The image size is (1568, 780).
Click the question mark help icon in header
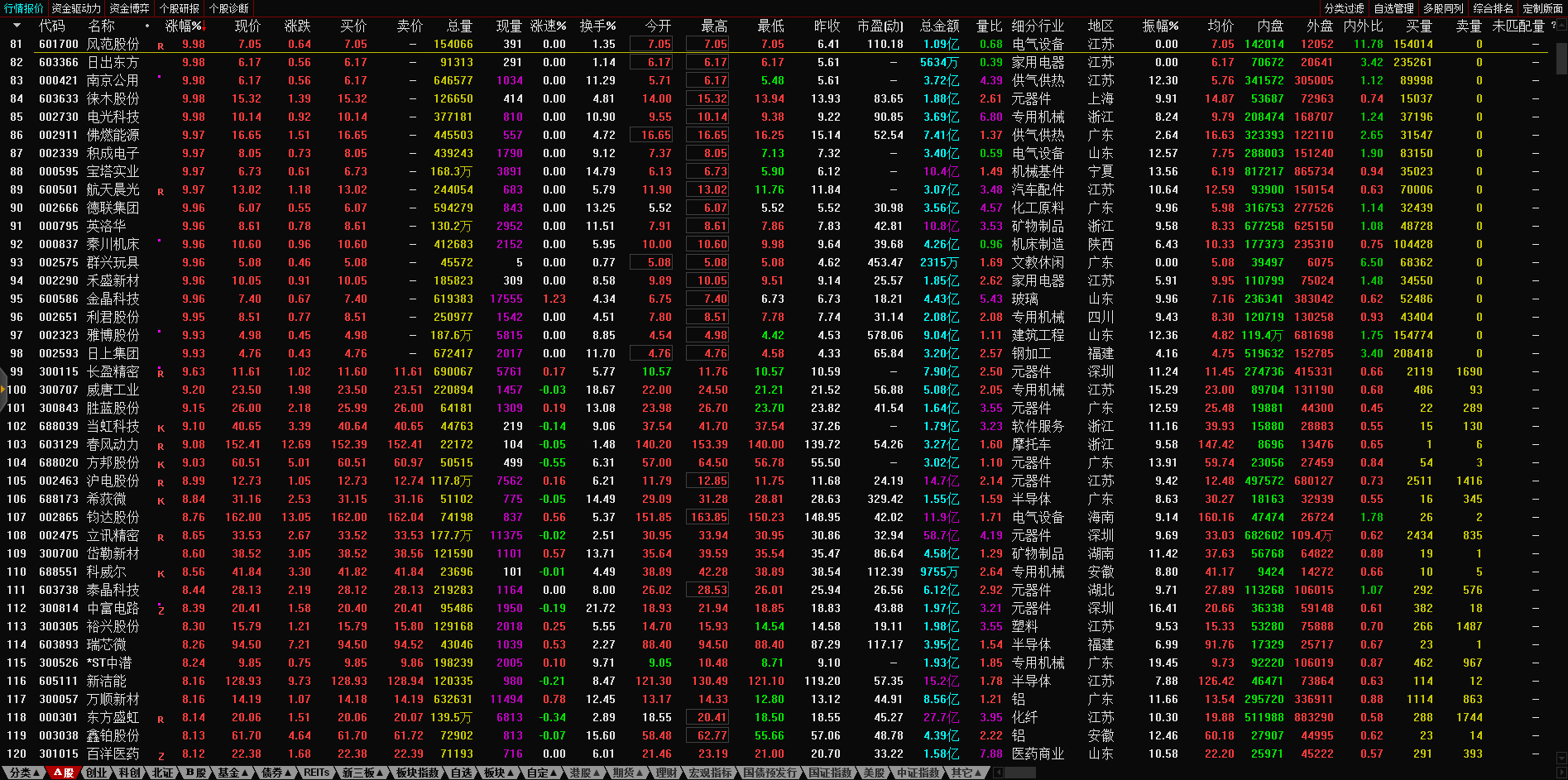tap(1552, 26)
